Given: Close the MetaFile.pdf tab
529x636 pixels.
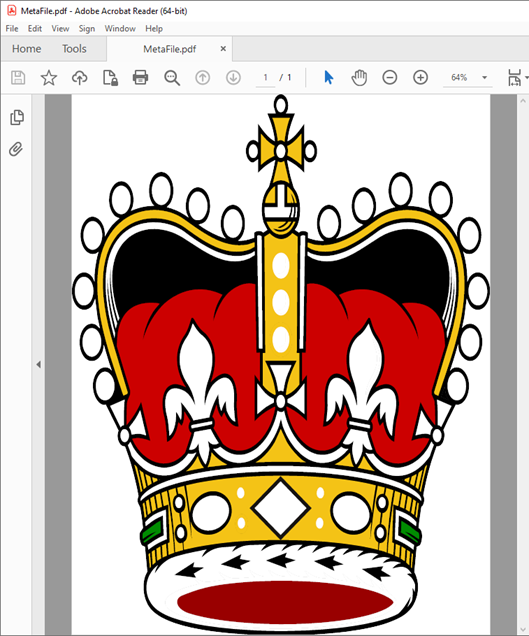Looking at the screenshot, I should [223, 49].
